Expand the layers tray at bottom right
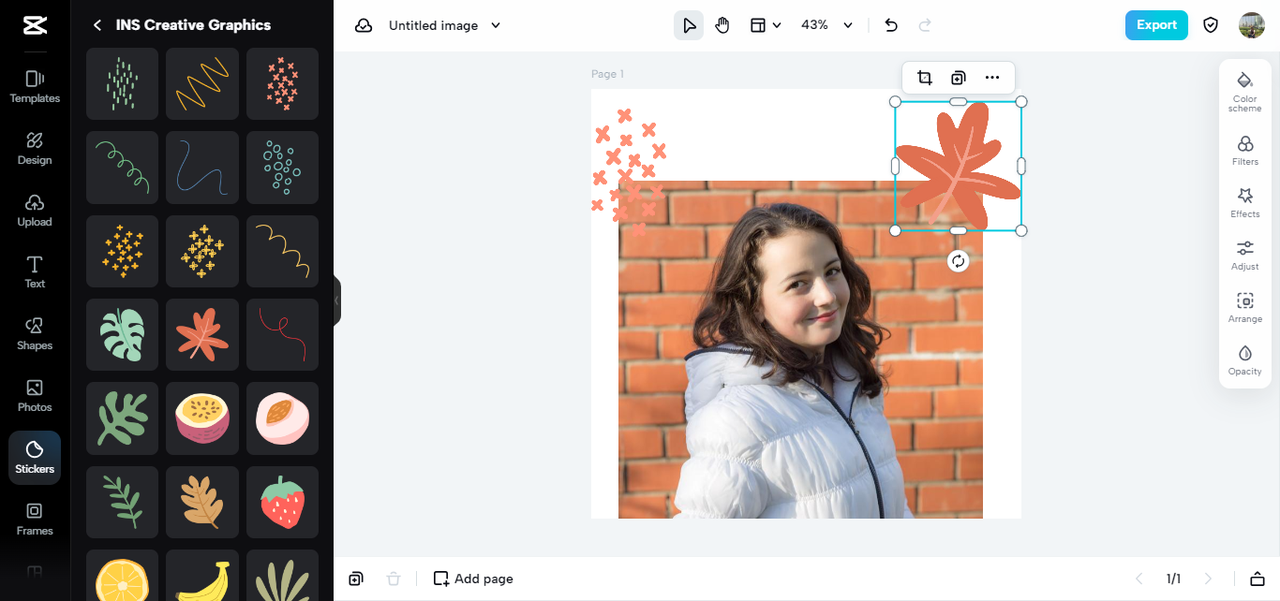The width and height of the screenshot is (1280, 601). [x=1257, y=578]
